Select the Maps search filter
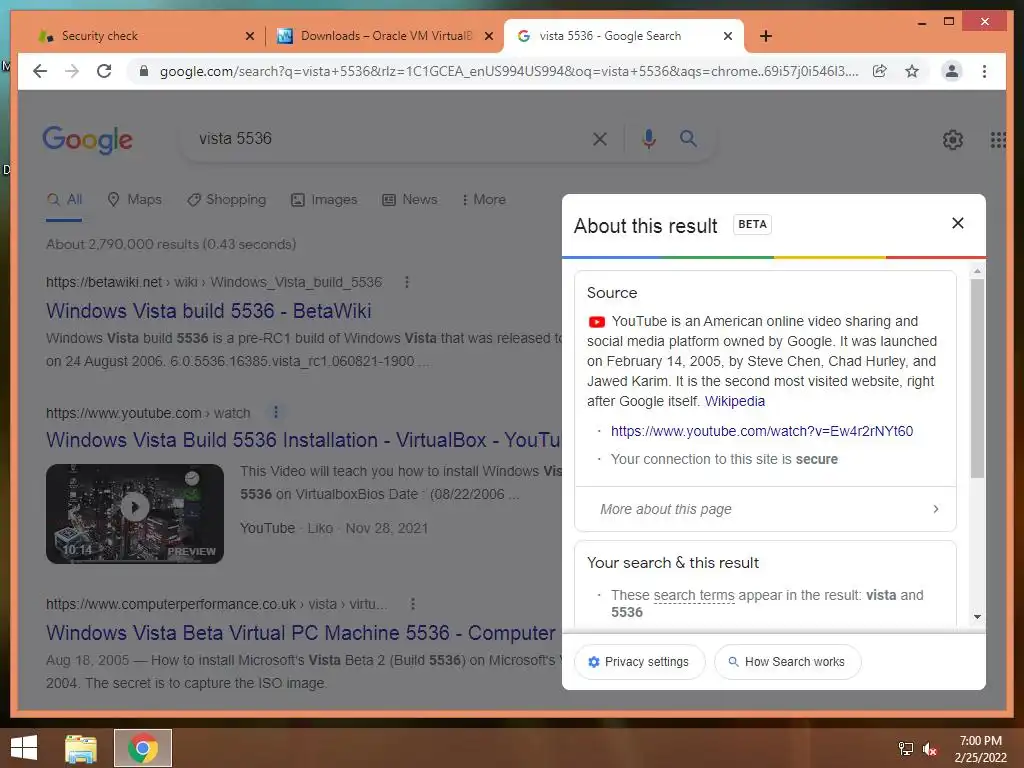 (x=134, y=200)
